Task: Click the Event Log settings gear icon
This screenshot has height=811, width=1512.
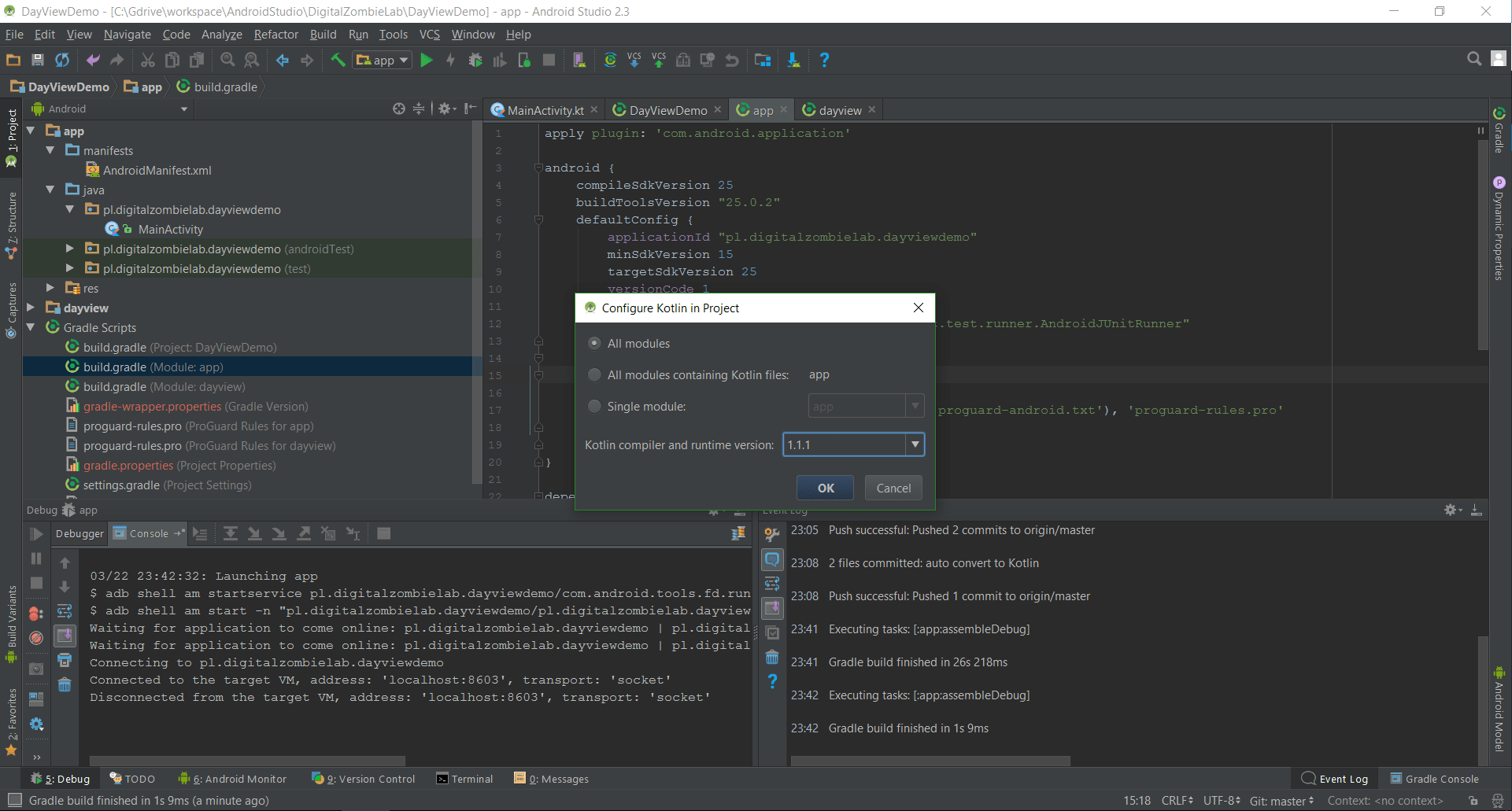Action: coord(1453,510)
